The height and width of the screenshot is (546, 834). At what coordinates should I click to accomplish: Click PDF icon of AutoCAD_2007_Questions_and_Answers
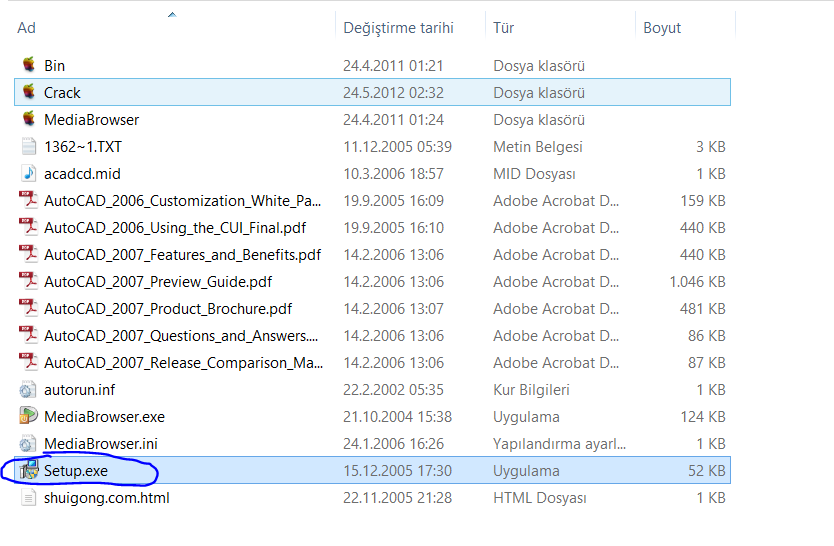29,335
